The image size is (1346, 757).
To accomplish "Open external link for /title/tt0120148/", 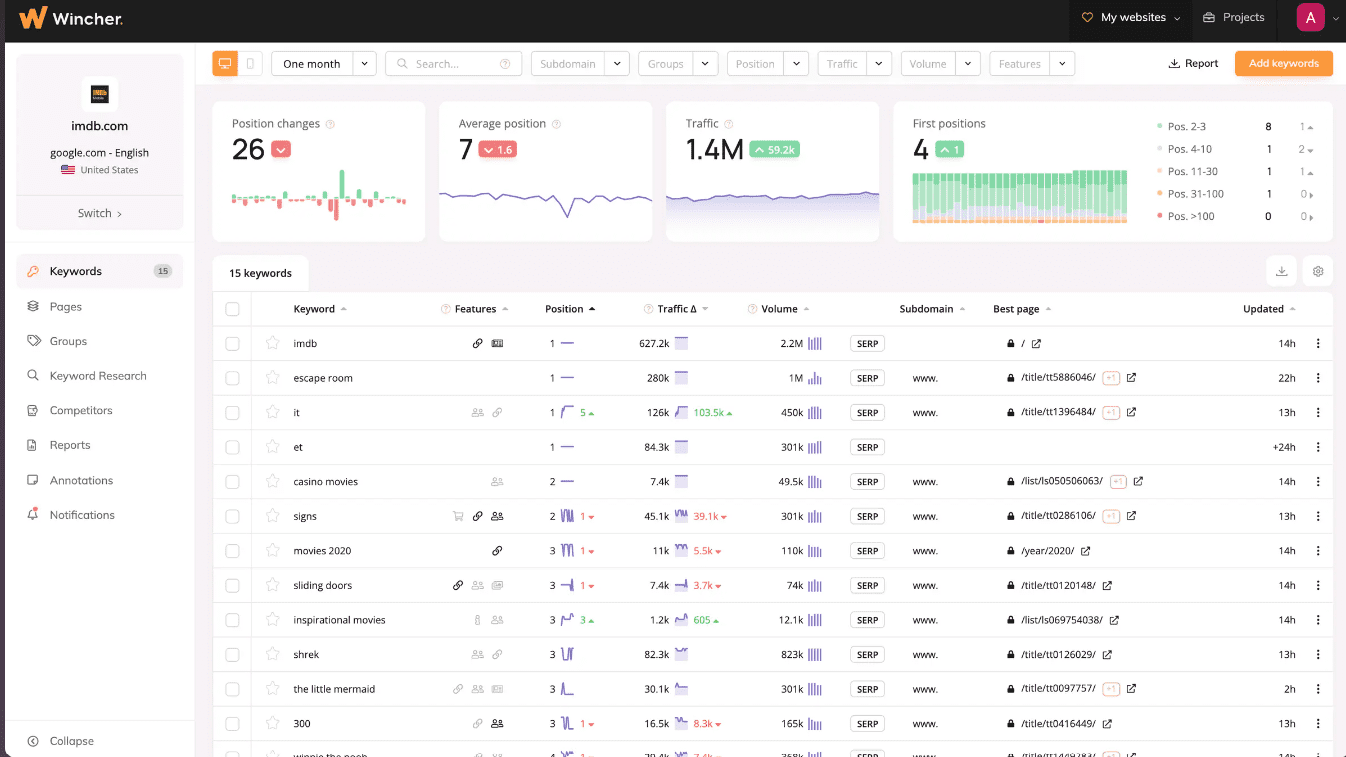I will (1107, 585).
